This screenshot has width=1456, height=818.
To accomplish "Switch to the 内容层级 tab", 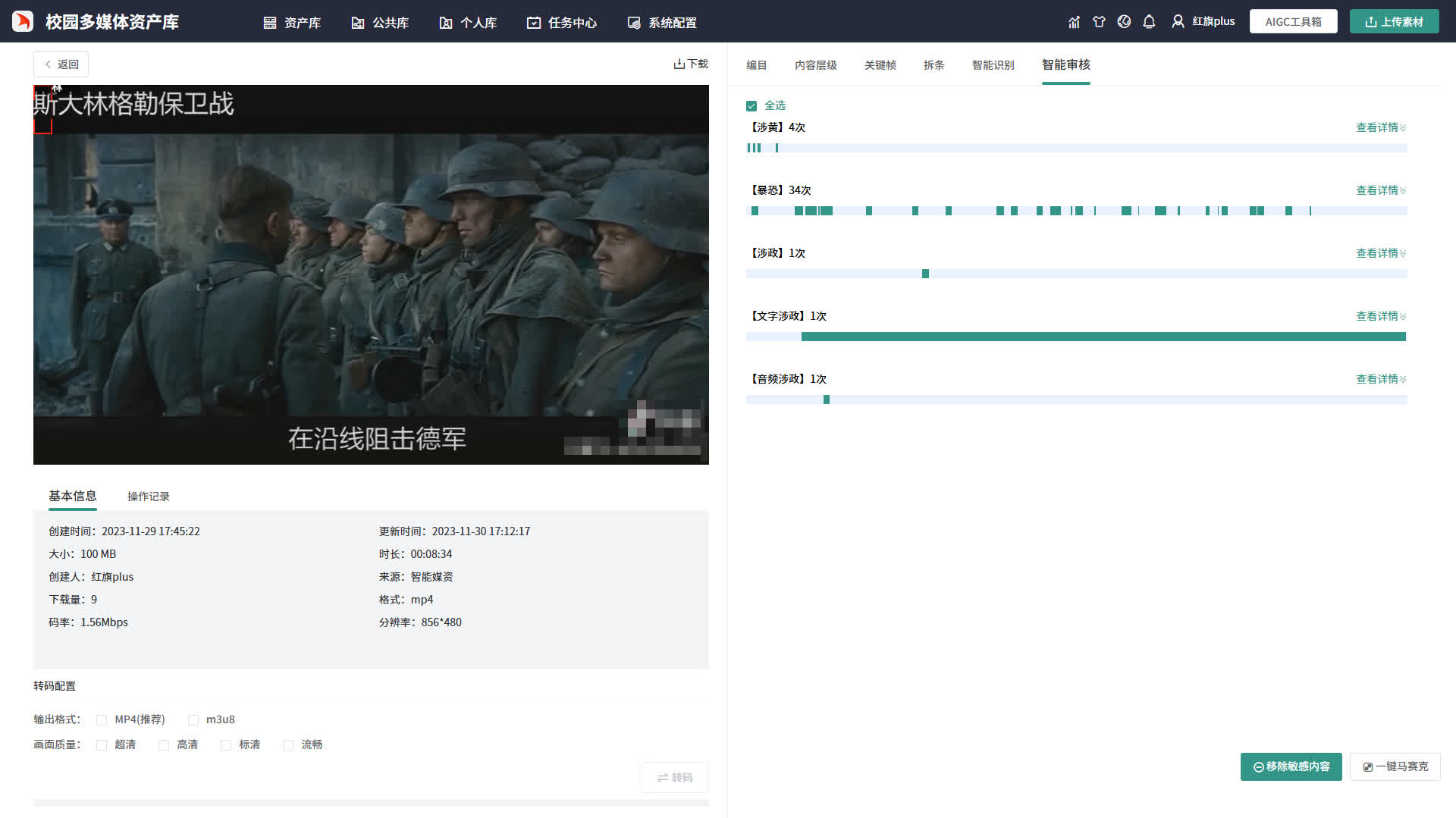I will [816, 65].
